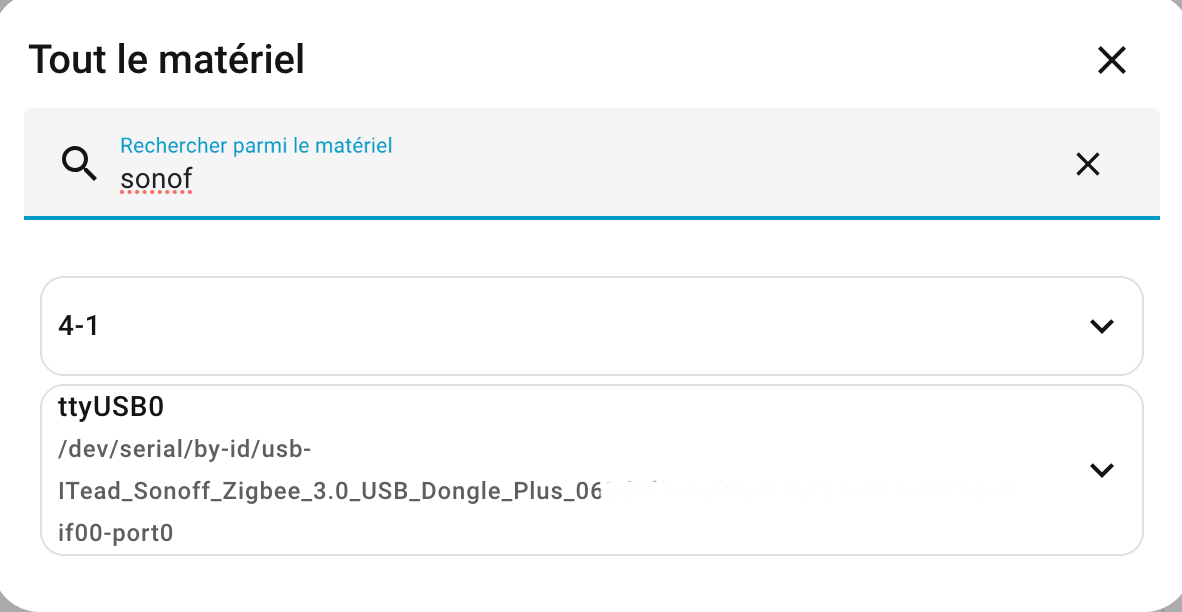Viewport: 1182px width, 612px height.
Task: Click the magnifying glass search icon
Action: (79, 162)
